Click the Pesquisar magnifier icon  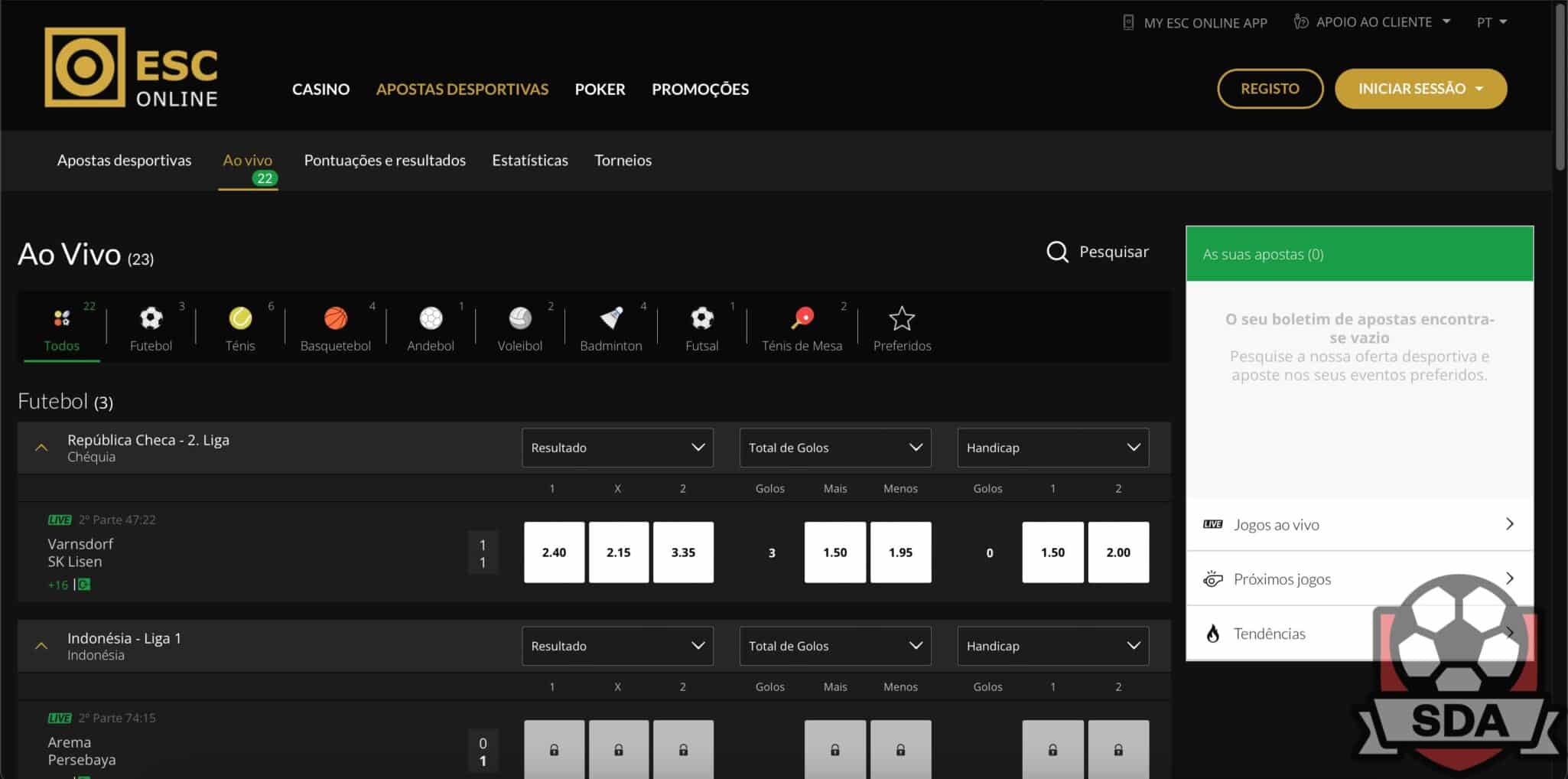pyautogui.click(x=1057, y=252)
